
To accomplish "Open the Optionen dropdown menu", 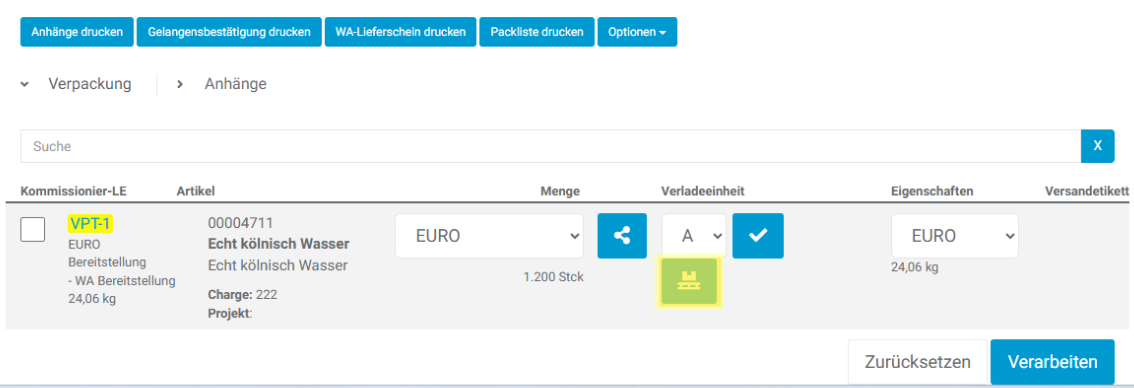I will [x=637, y=32].
